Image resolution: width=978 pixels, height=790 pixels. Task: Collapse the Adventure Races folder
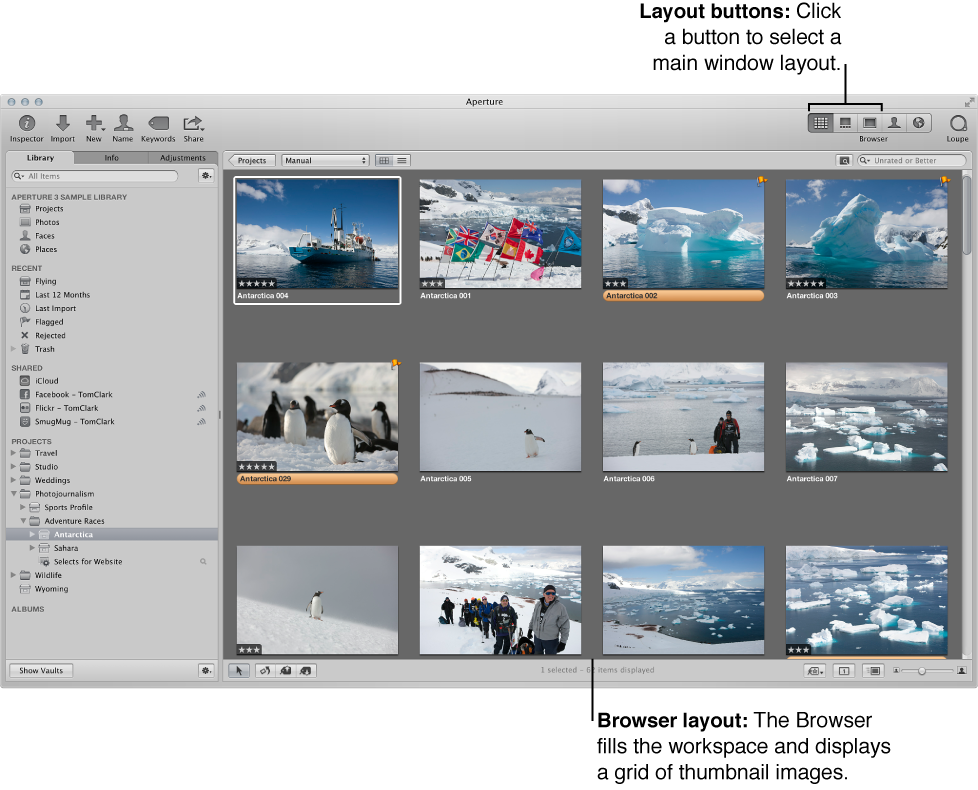click(x=22, y=520)
